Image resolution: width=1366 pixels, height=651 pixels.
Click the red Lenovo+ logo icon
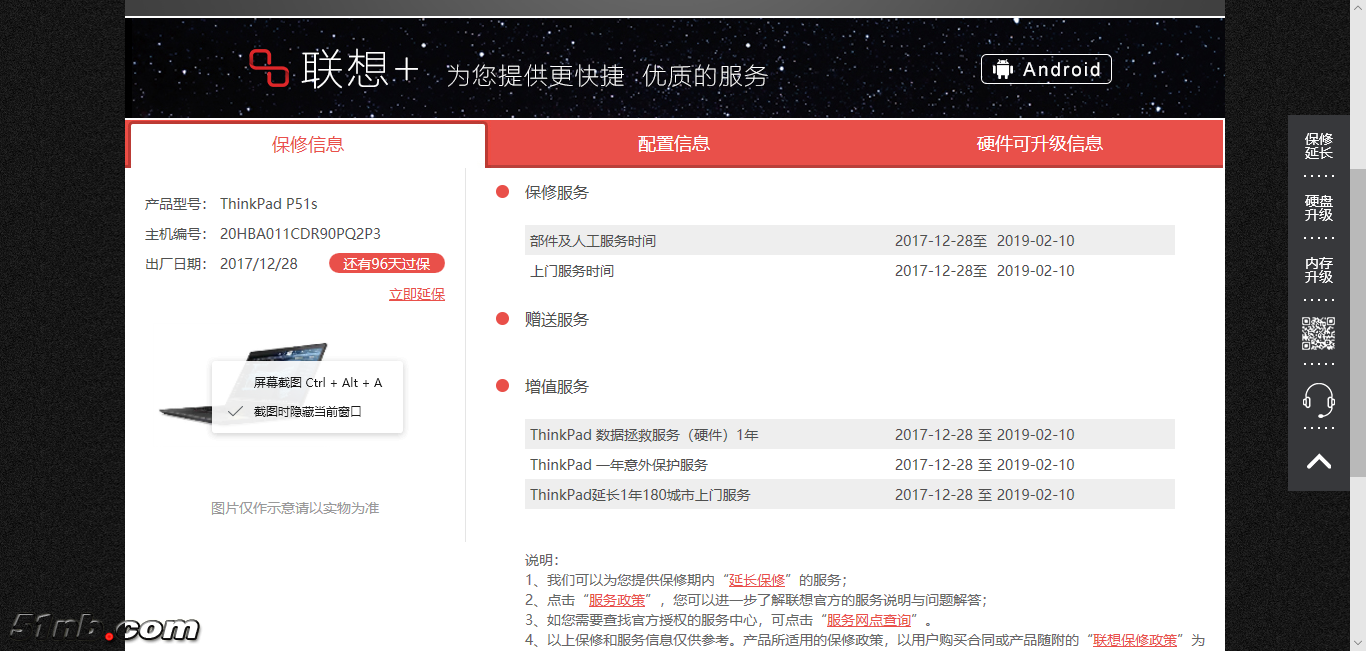coord(269,68)
